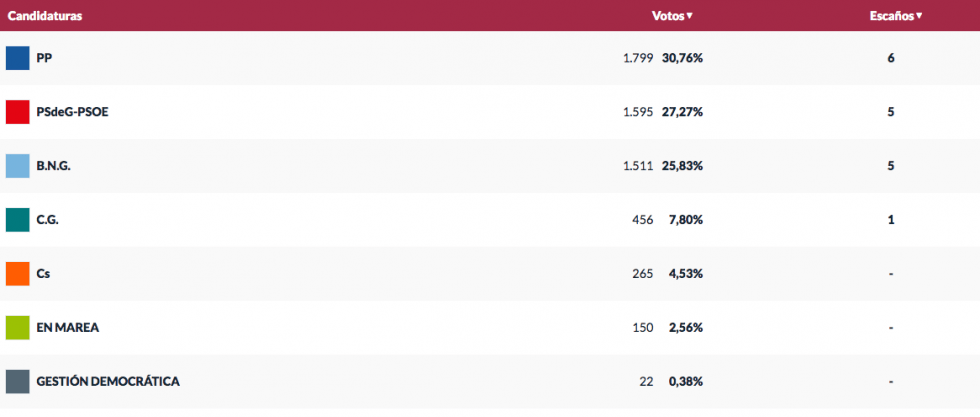Click the PSdeG-PSOE red color square
This screenshot has height=417, width=980.
[17, 112]
